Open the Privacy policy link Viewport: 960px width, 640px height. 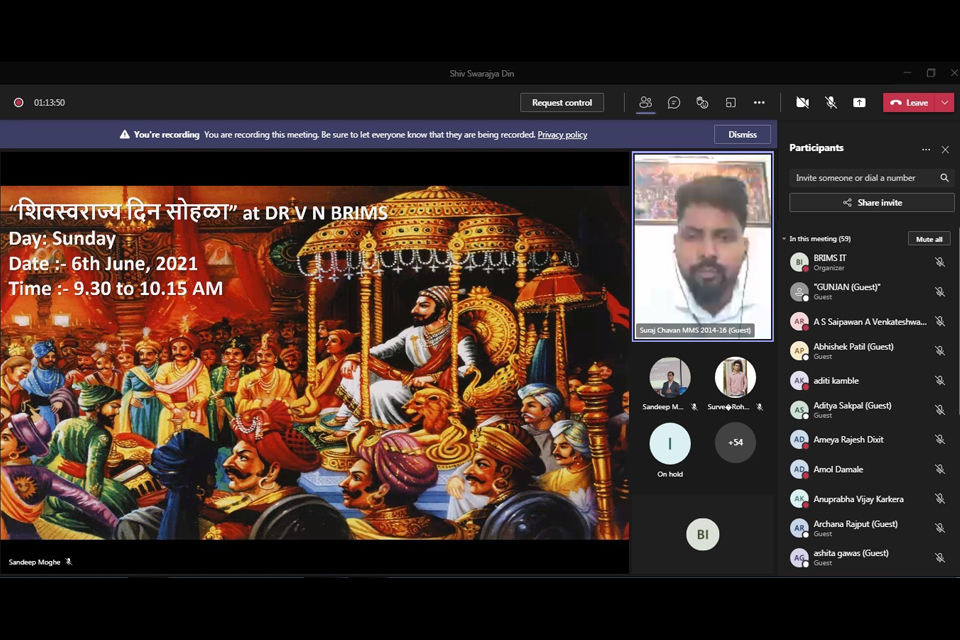pyautogui.click(x=562, y=135)
